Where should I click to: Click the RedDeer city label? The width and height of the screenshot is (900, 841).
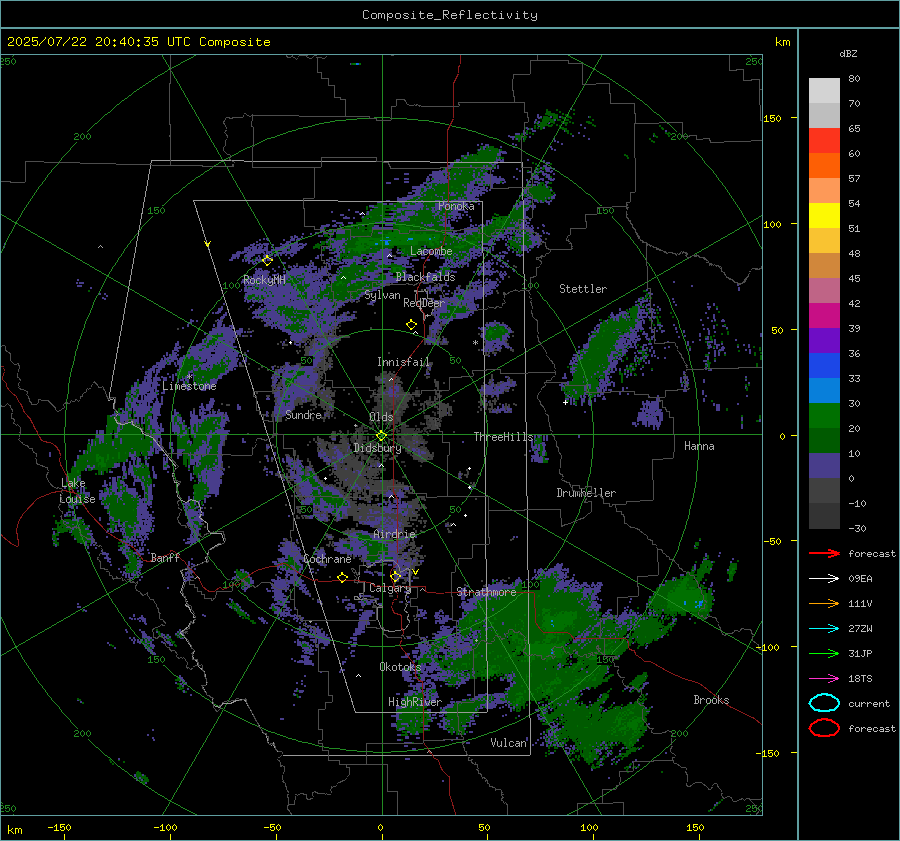(424, 303)
